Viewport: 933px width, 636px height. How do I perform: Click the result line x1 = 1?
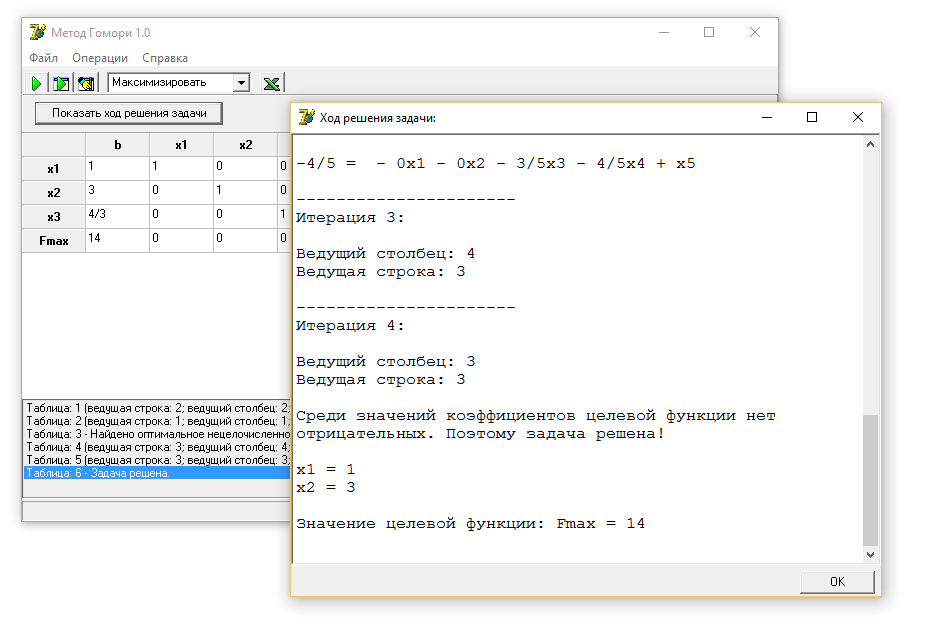325,469
